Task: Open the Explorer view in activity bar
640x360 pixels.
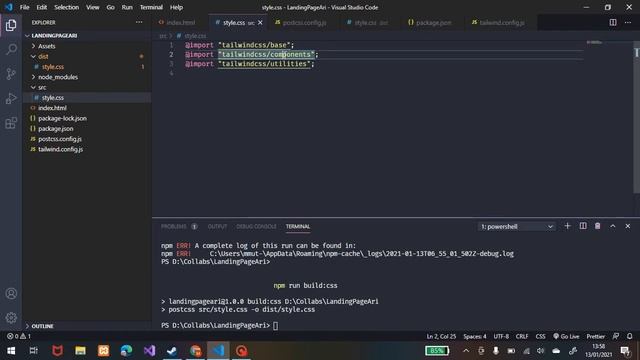Action: point(11,25)
